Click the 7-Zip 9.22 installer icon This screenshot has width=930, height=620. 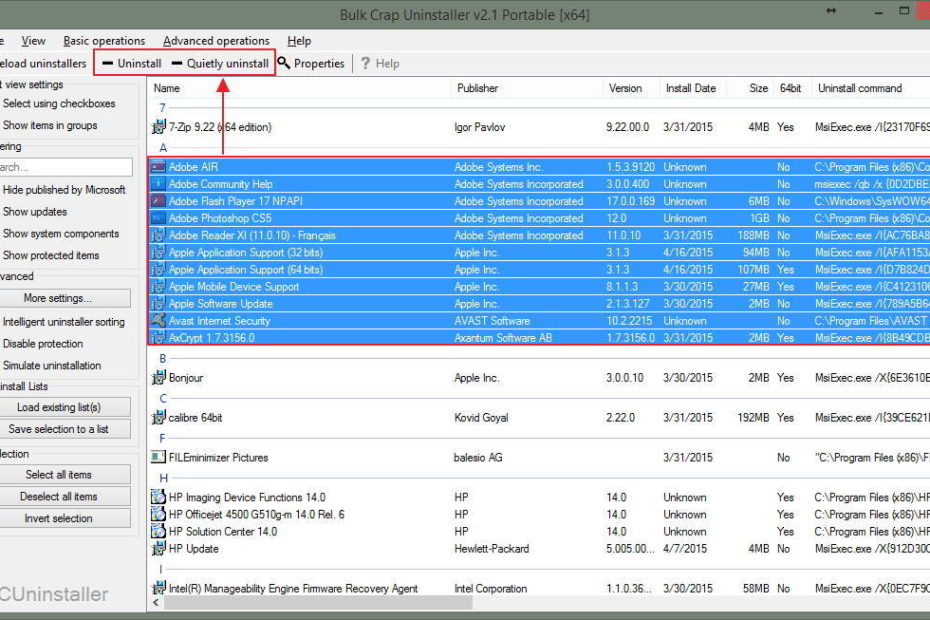(x=158, y=127)
